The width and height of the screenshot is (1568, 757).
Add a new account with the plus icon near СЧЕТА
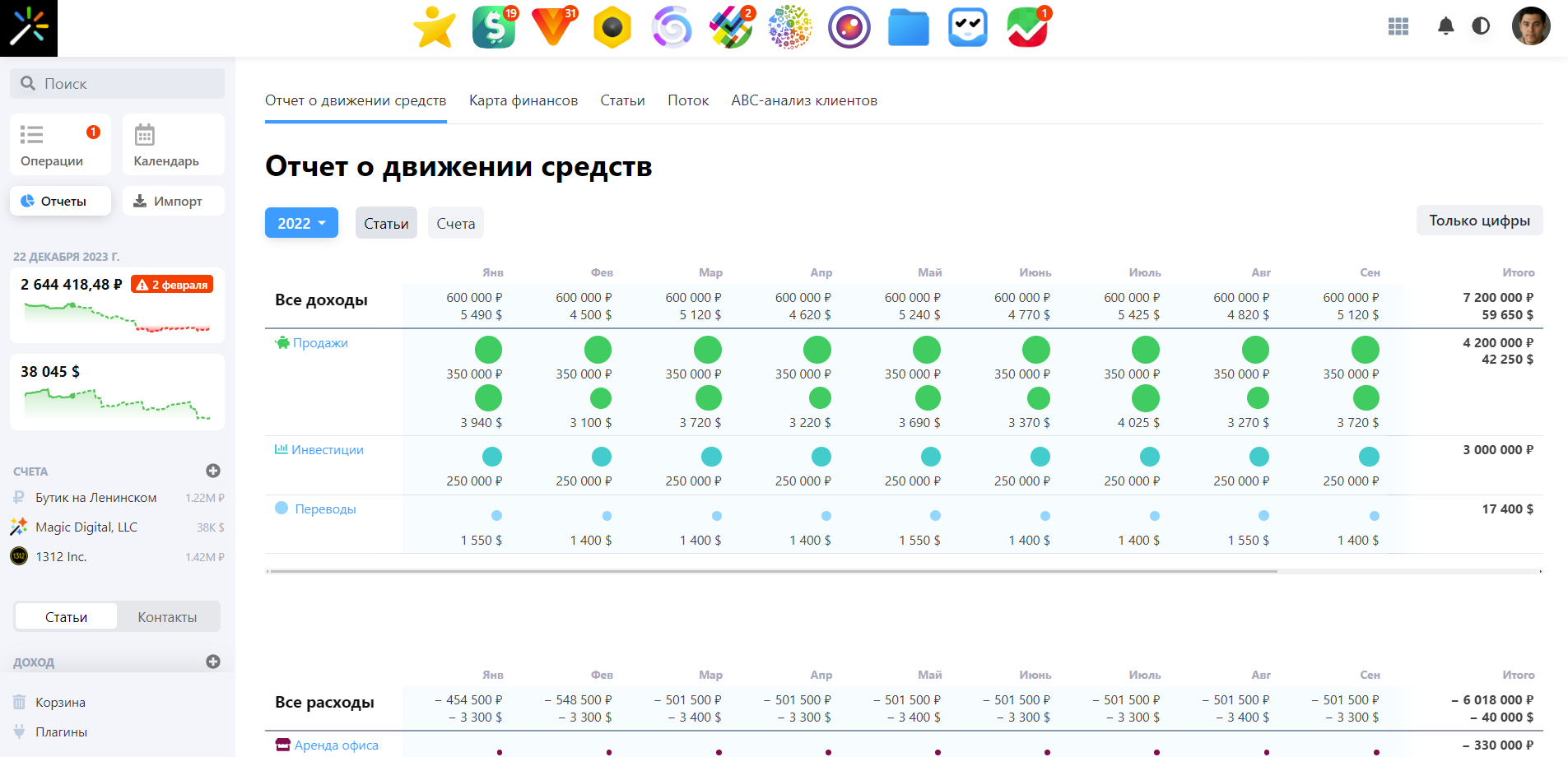click(214, 471)
